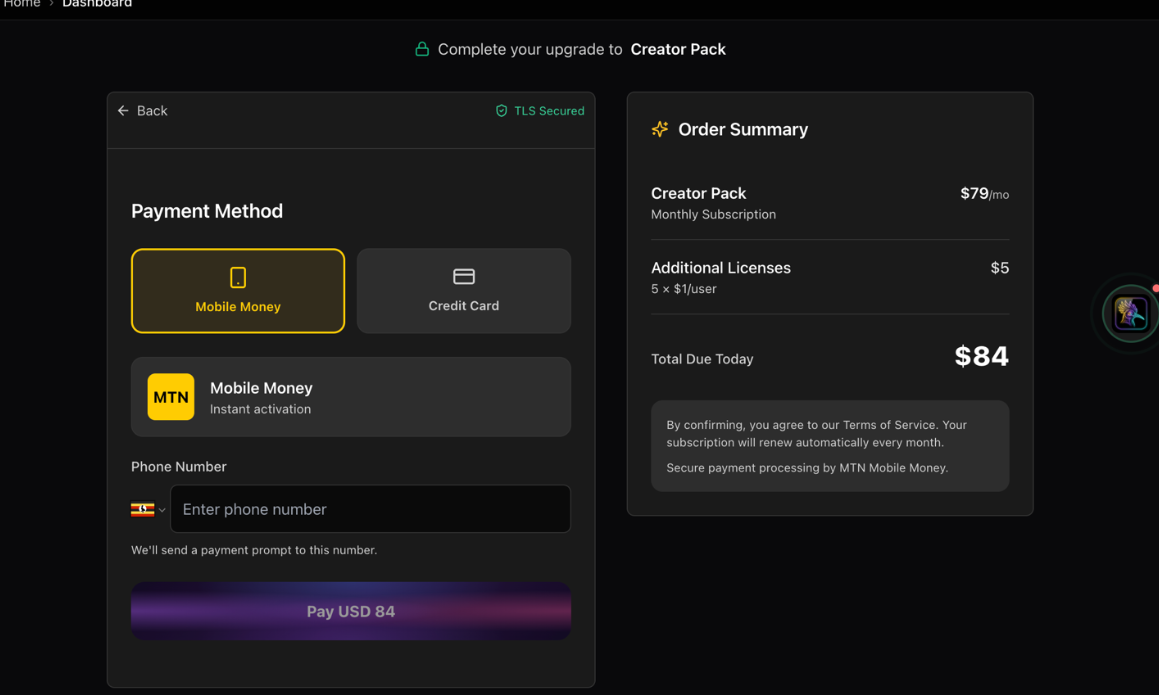
Task: Click the card icon above Credit Card label
Action: coord(464,277)
